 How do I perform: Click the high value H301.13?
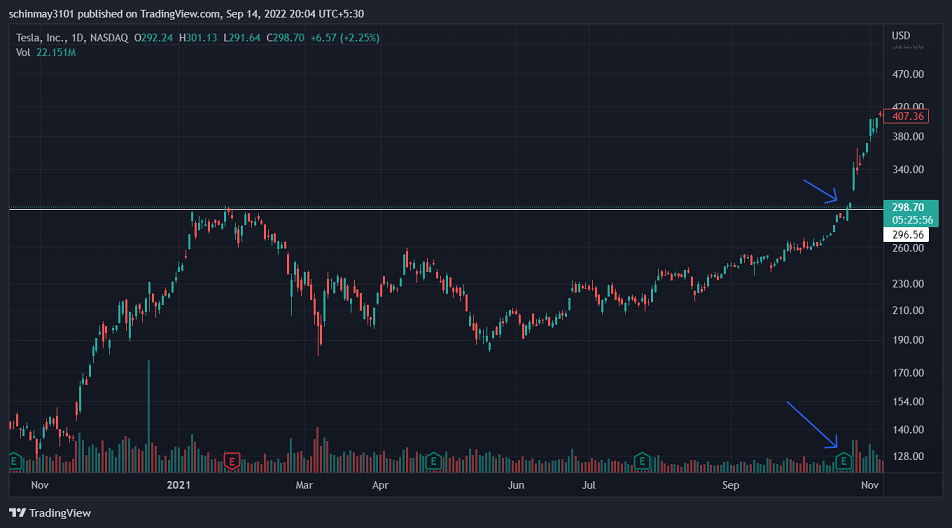(198, 38)
